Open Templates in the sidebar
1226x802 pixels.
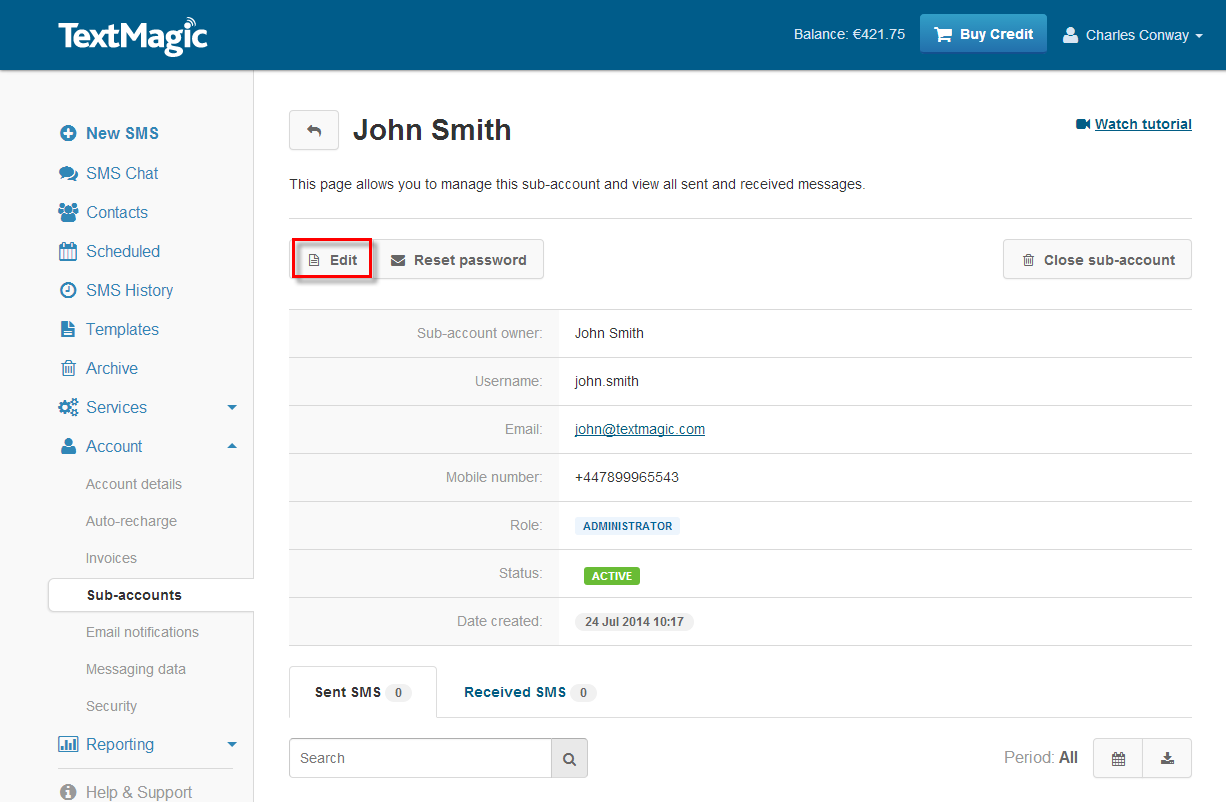click(x=121, y=329)
